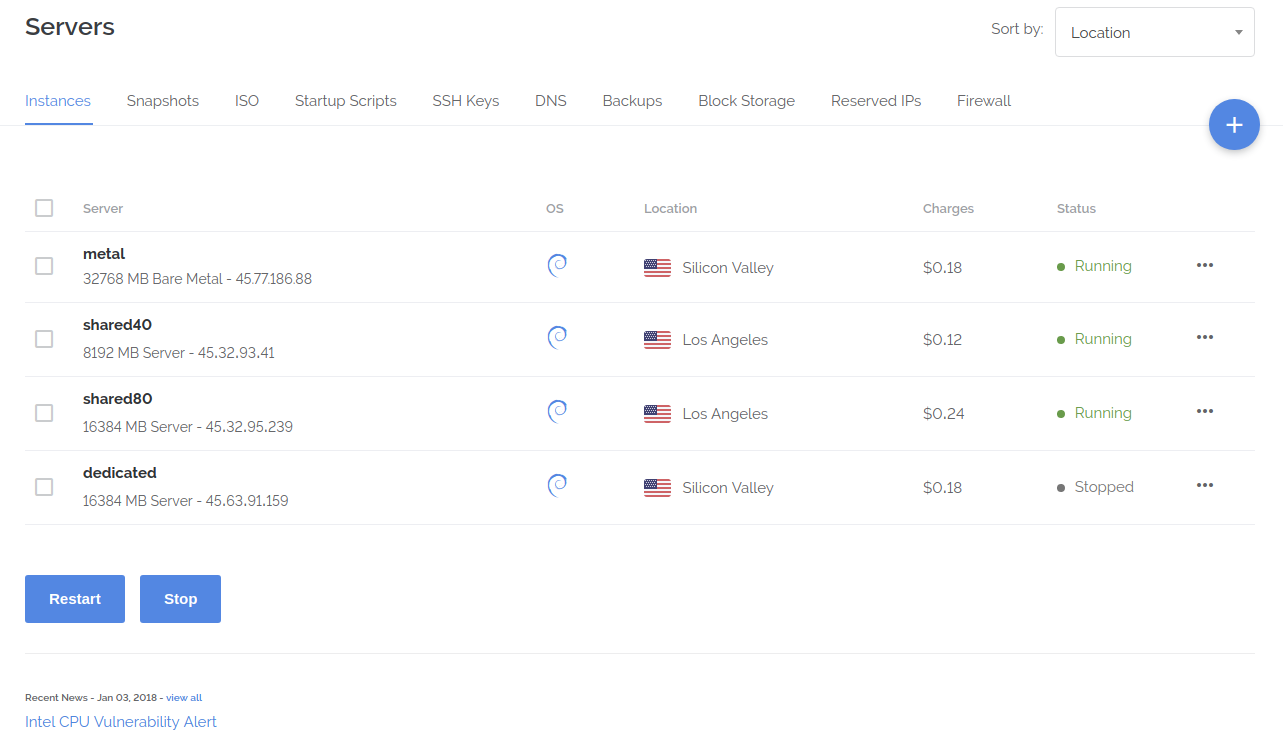Open the three-dot menu for metal server

tap(1205, 265)
